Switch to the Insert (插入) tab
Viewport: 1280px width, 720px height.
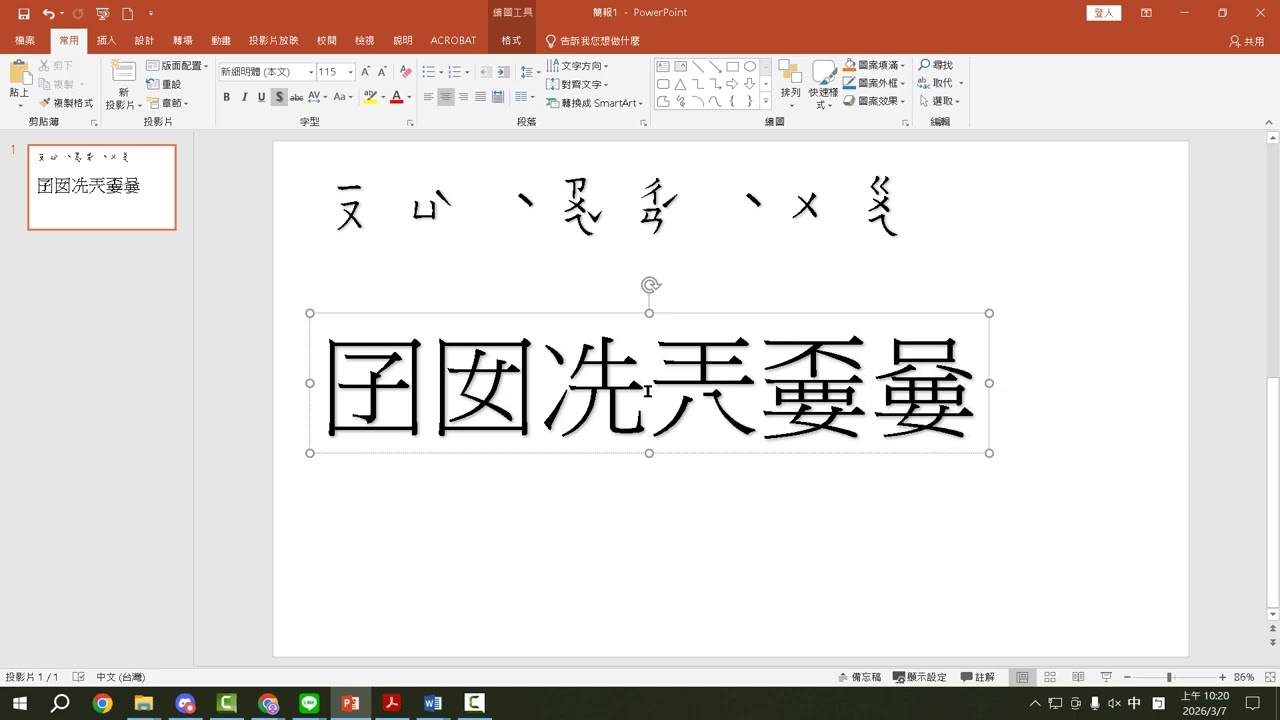[106, 41]
